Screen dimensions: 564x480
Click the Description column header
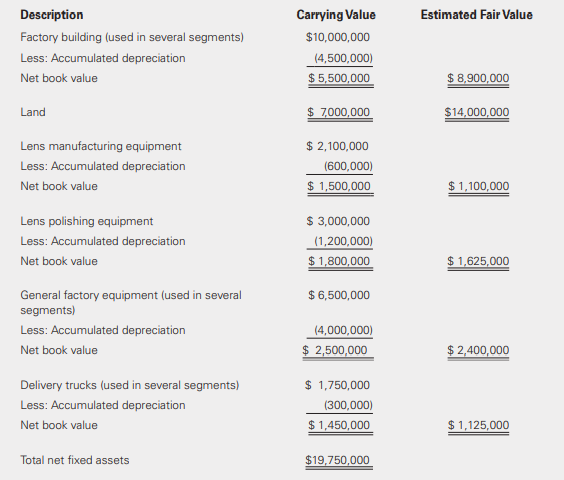52,15
